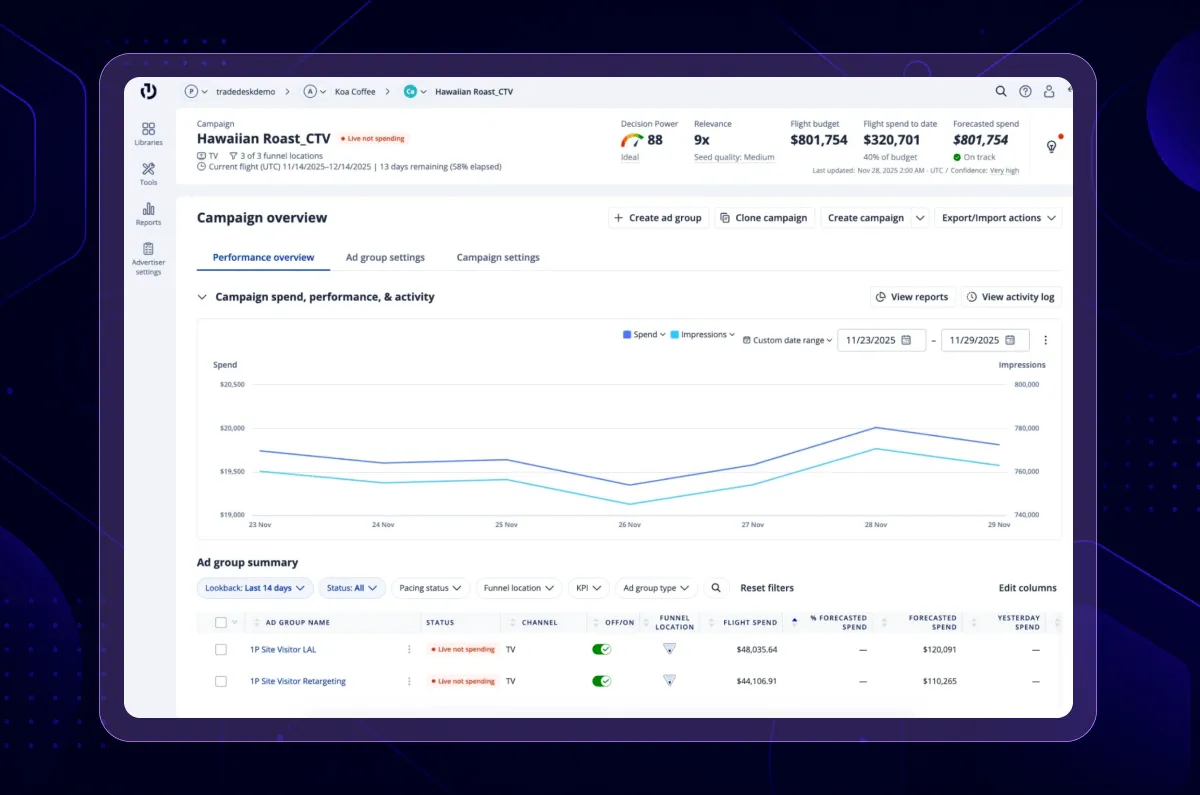This screenshot has height=795, width=1200.
Task: Click funnel icon for 1P Site Visitor Retargeting row
Action: click(x=669, y=680)
